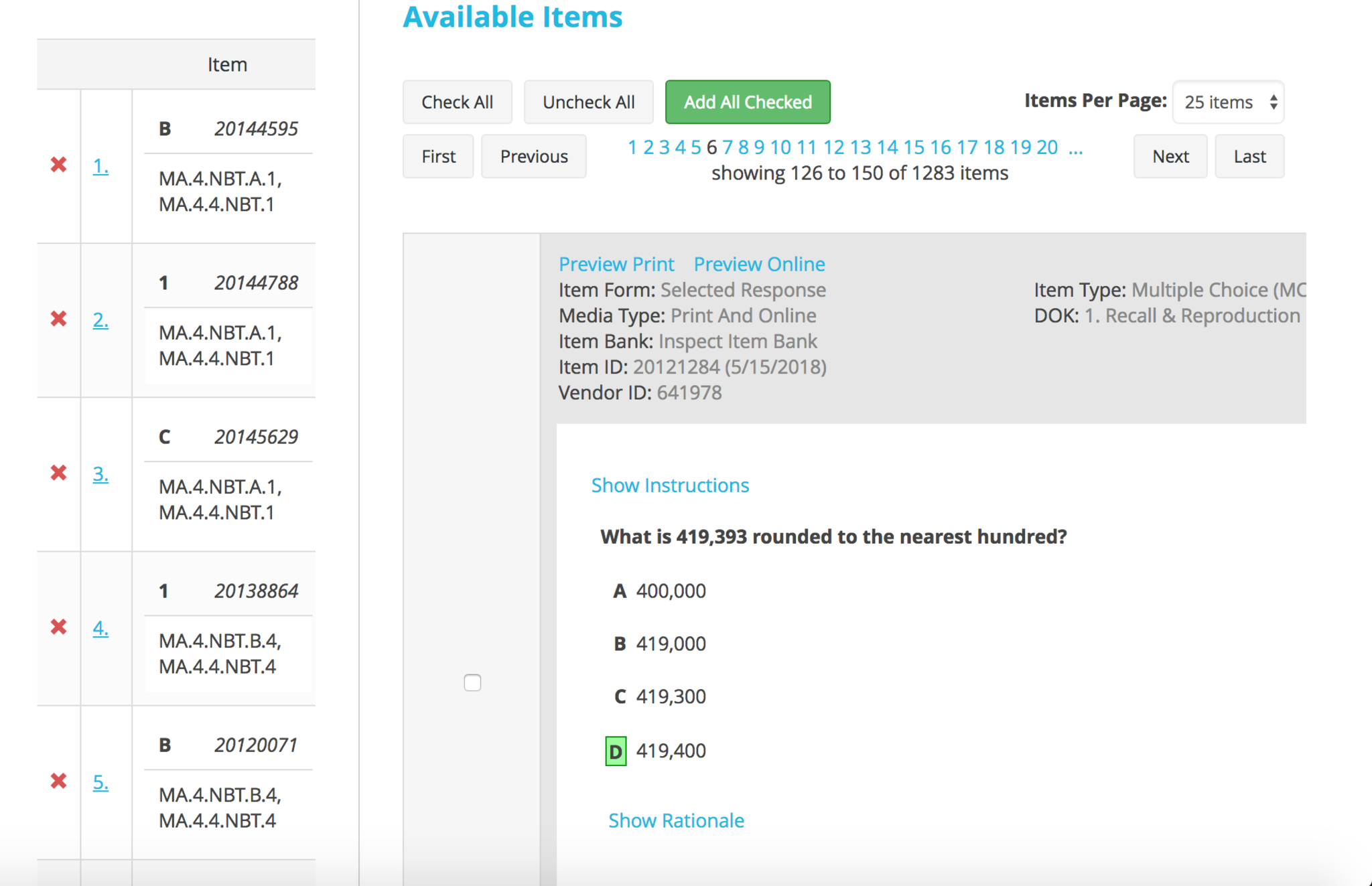Viewport: 1372px width, 886px height.
Task: Remove item 1 with red X
Action: tap(59, 165)
